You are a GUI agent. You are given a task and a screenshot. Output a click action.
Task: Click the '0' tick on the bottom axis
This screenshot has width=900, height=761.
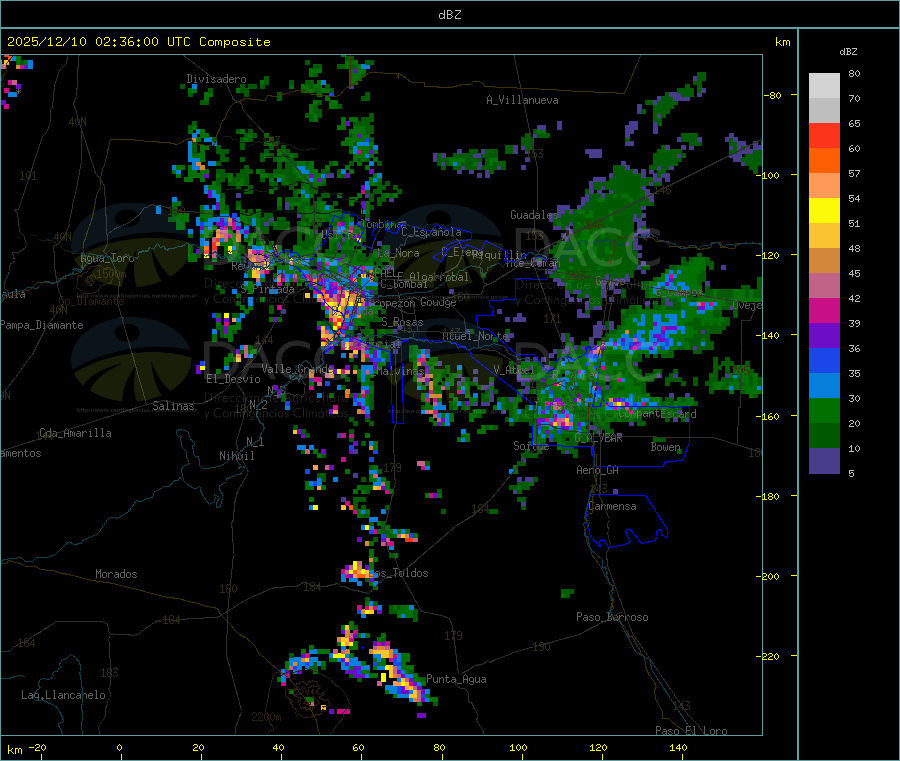pos(119,748)
